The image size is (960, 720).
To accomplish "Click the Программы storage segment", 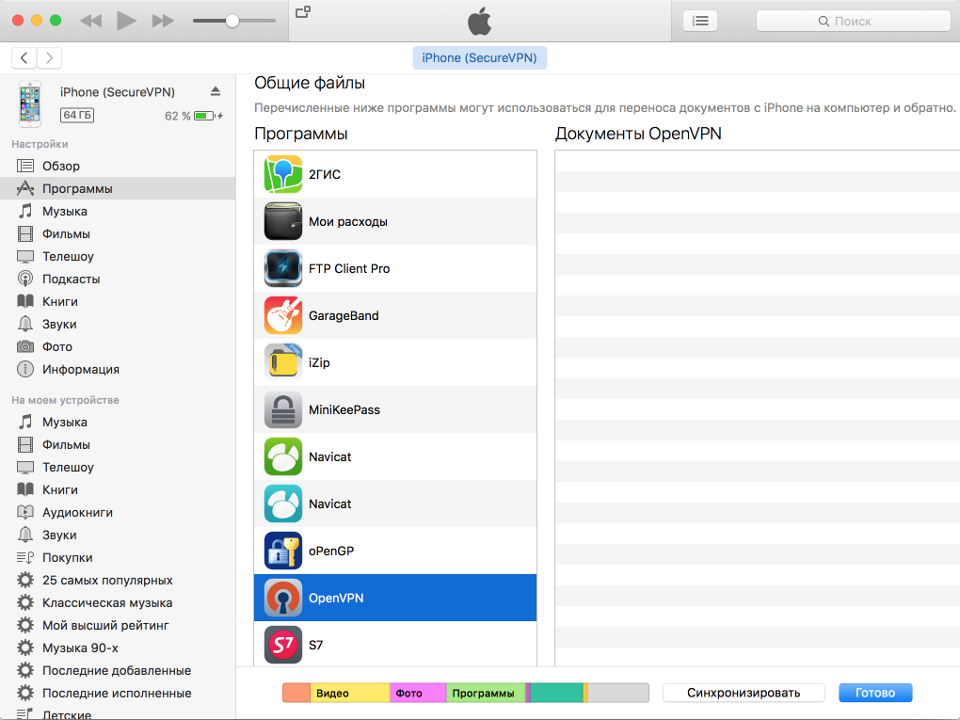I will click(486, 693).
